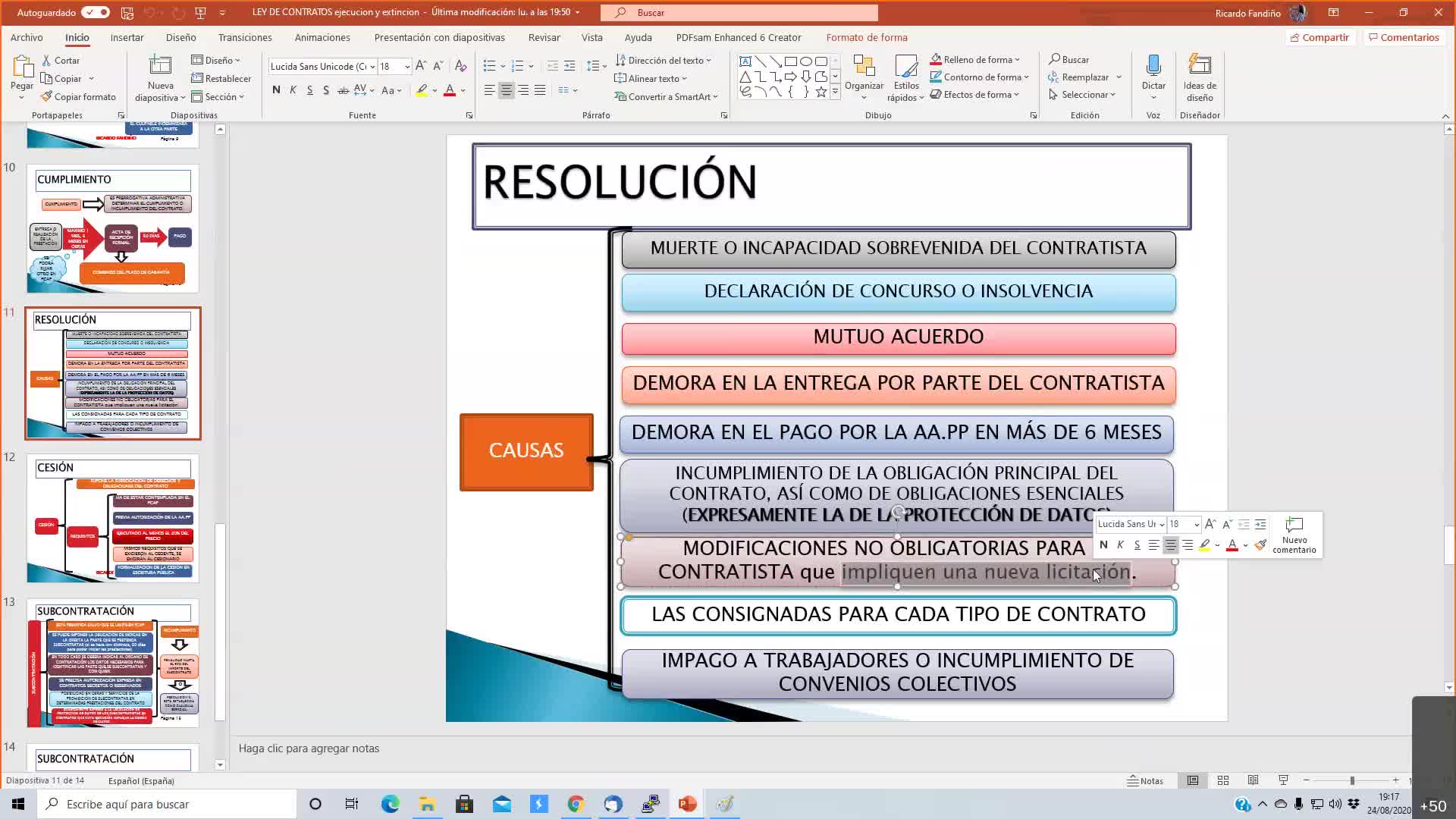Click ribbon text highlight color

422,89
